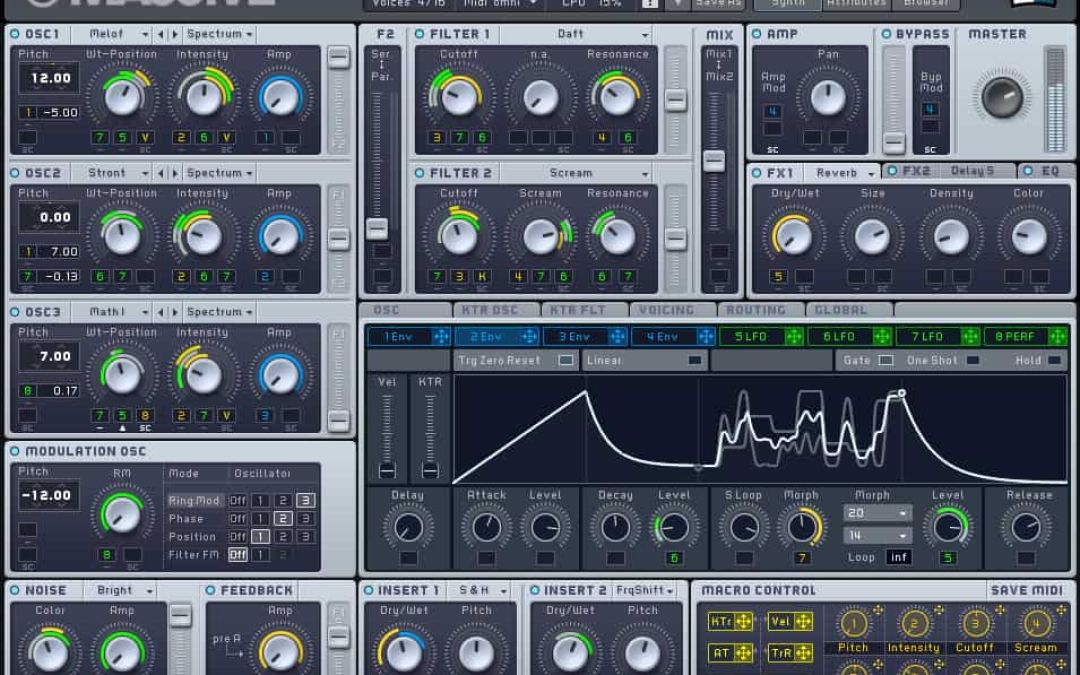Click the 1 Env drag-handle cross icon
The width and height of the screenshot is (1080, 675).
click(441, 337)
